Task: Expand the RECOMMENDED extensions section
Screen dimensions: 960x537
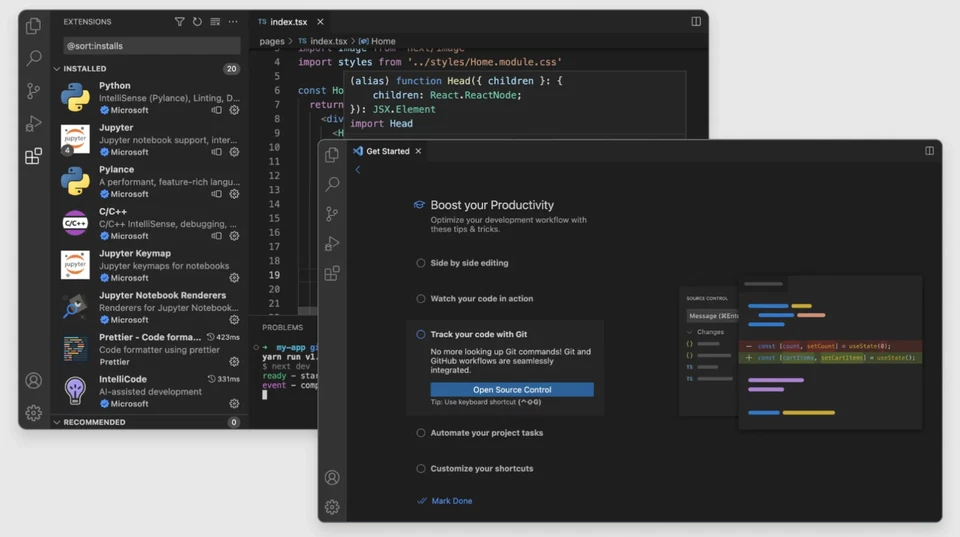Action: pyautogui.click(x=57, y=422)
